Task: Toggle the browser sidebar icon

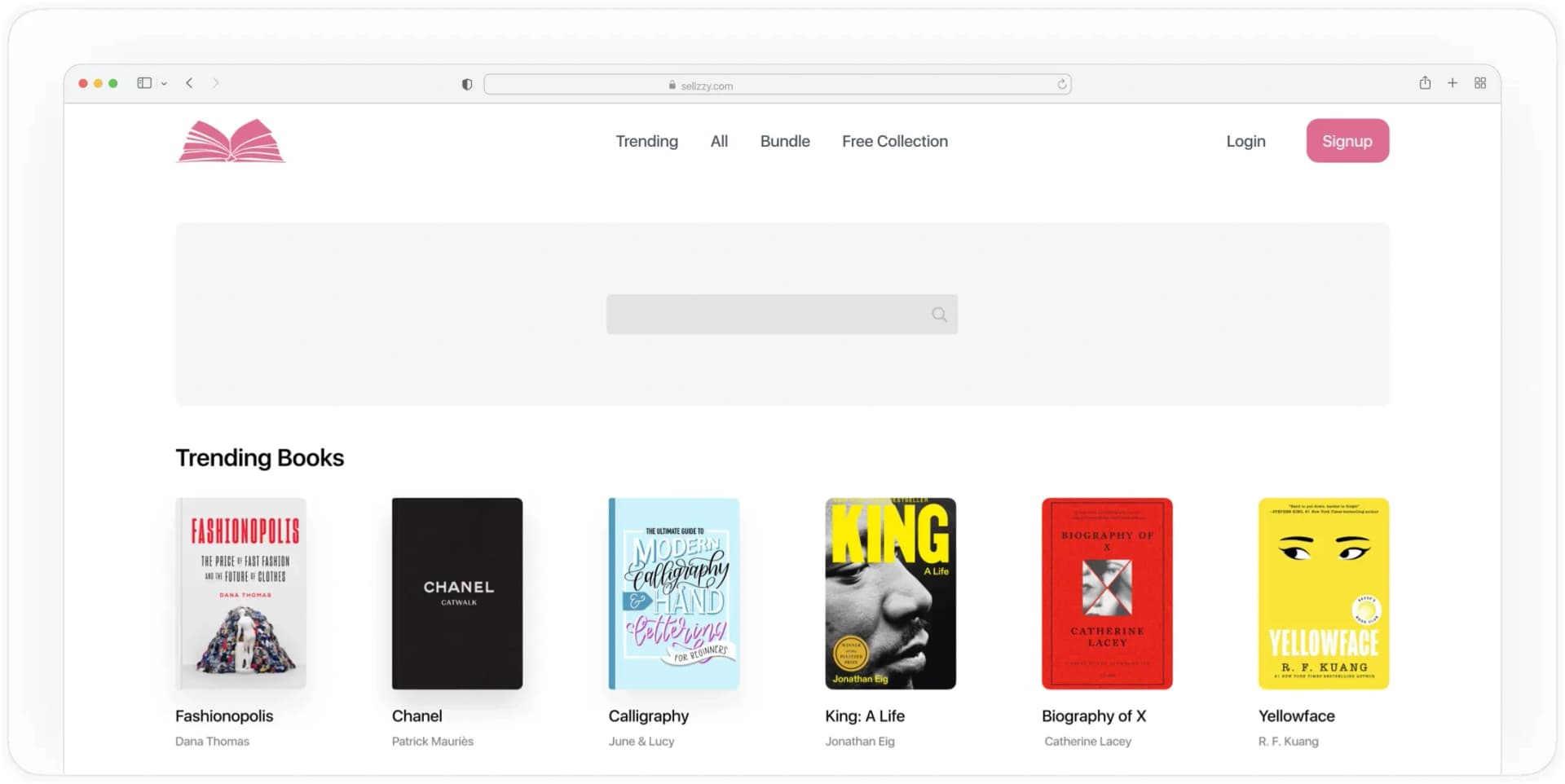Action: point(143,82)
